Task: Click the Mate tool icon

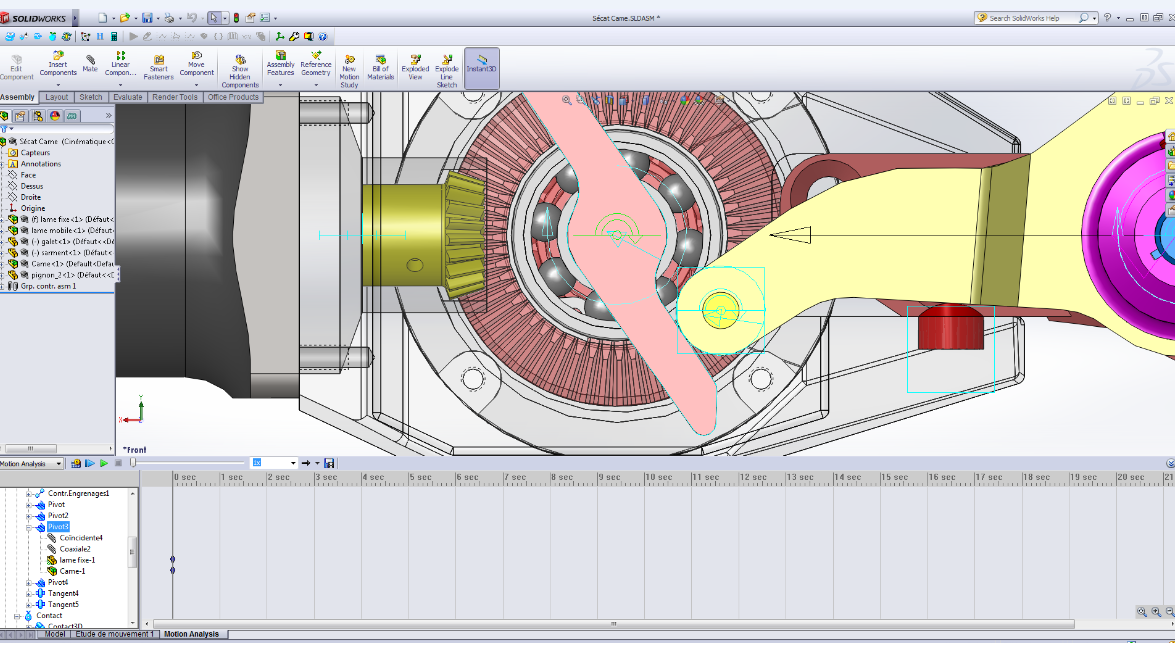Action: [90, 62]
